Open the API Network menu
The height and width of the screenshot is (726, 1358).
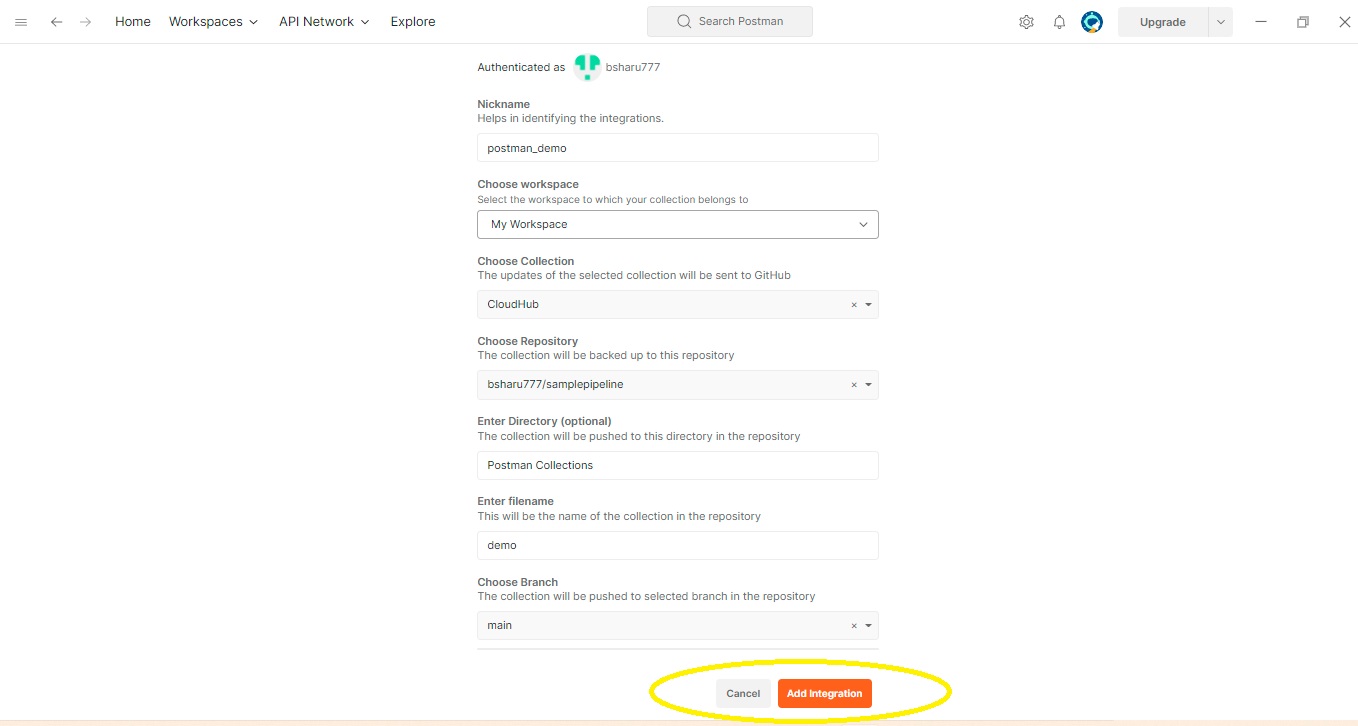coord(324,22)
